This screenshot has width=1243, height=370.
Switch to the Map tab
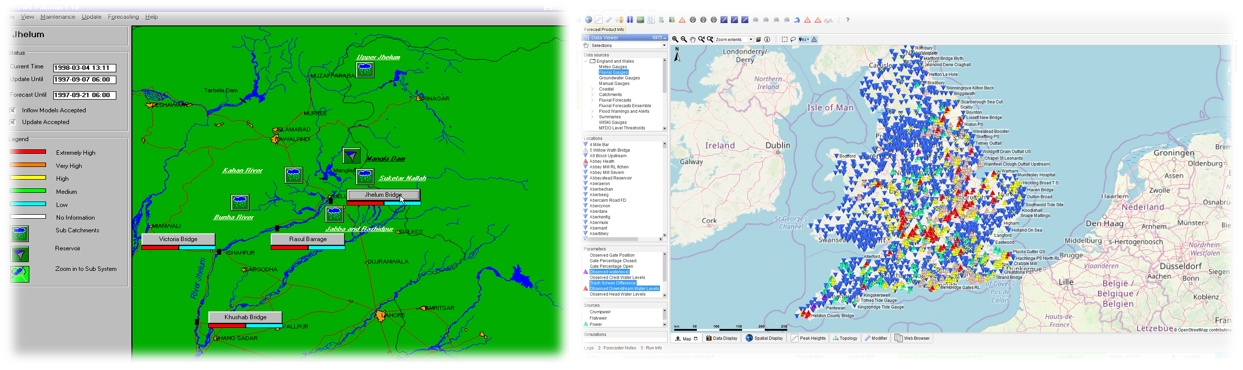coord(686,339)
